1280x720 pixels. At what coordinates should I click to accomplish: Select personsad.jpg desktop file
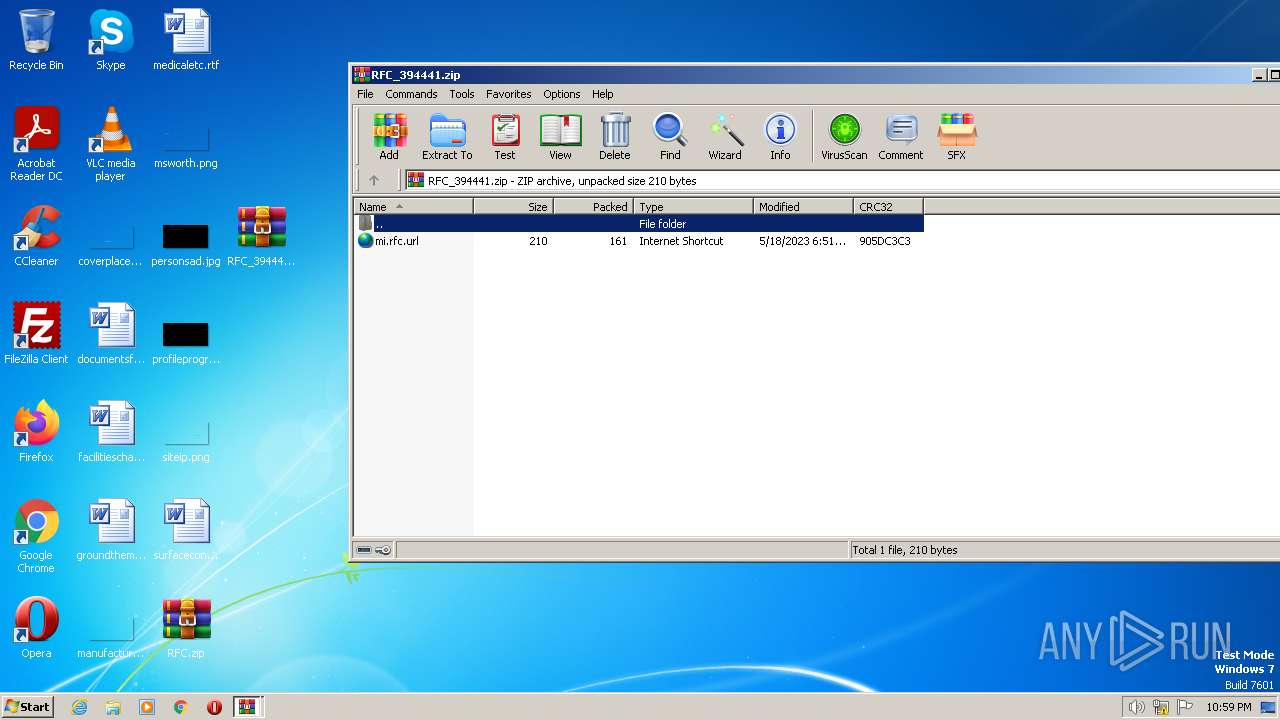pyautogui.click(x=186, y=243)
